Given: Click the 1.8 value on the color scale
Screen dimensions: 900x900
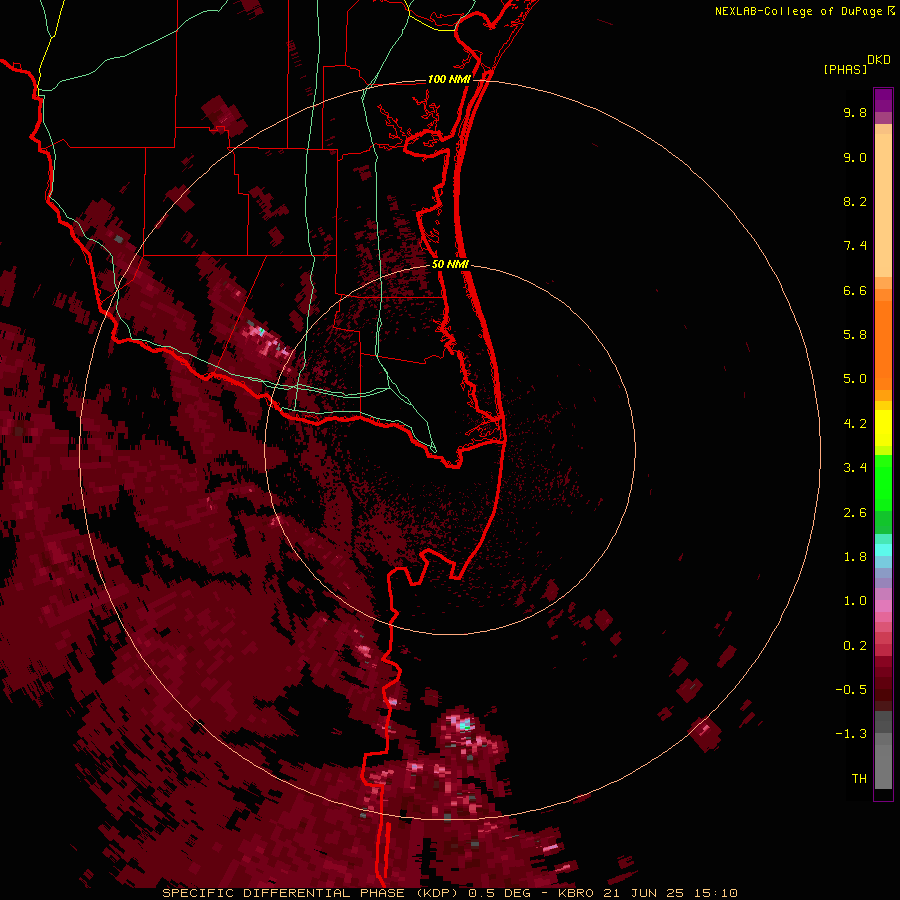Looking at the screenshot, I should click(855, 557).
